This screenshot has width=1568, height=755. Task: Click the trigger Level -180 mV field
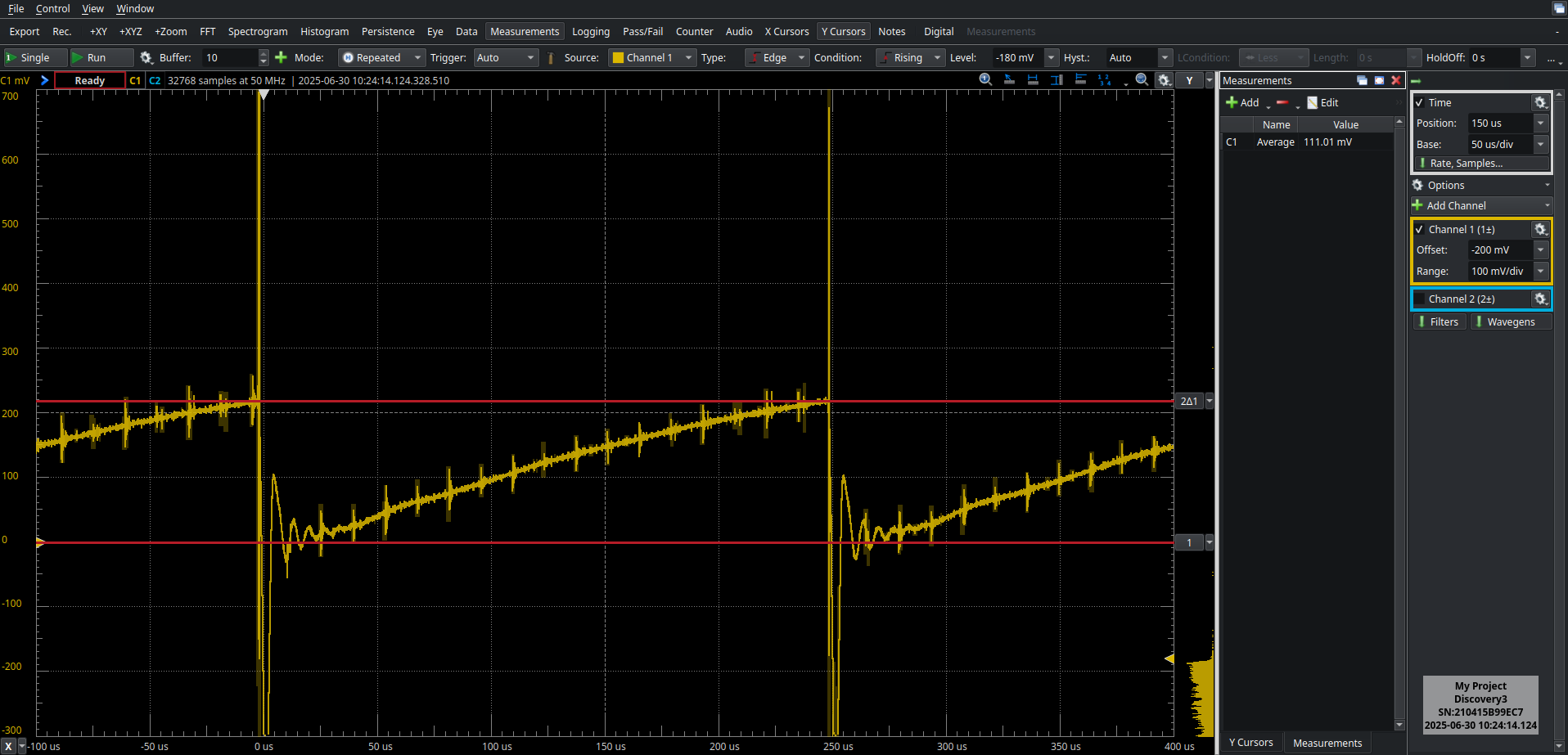1016,57
